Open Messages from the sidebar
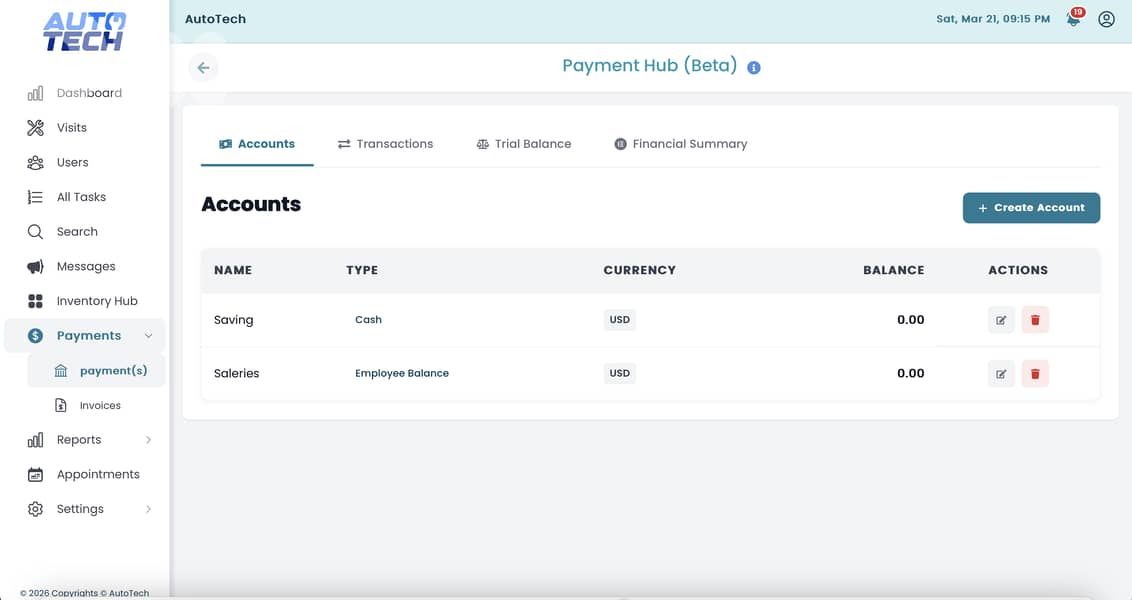The image size is (1132, 600). coord(85,266)
